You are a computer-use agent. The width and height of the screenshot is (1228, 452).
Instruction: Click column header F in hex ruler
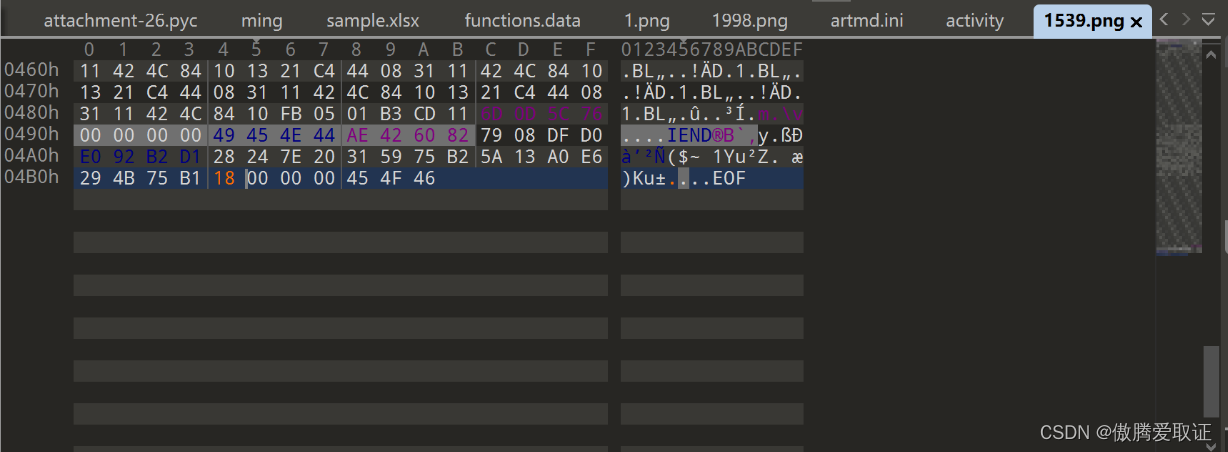point(592,50)
